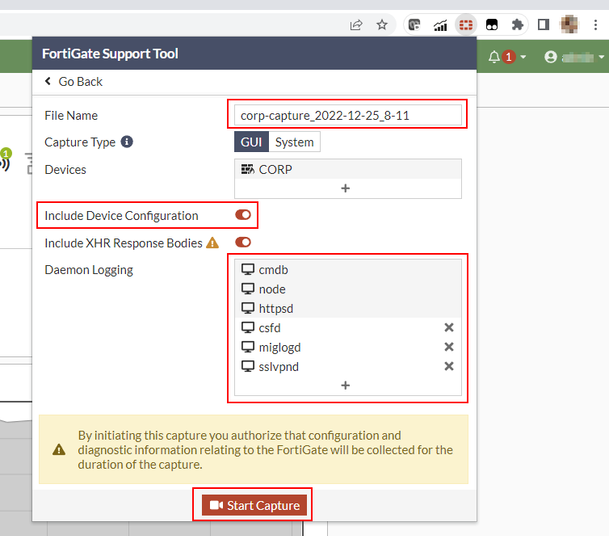Remove the csfd daemon
Image resolution: width=609 pixels, height=536 pixels.
(x=449, y=327)
